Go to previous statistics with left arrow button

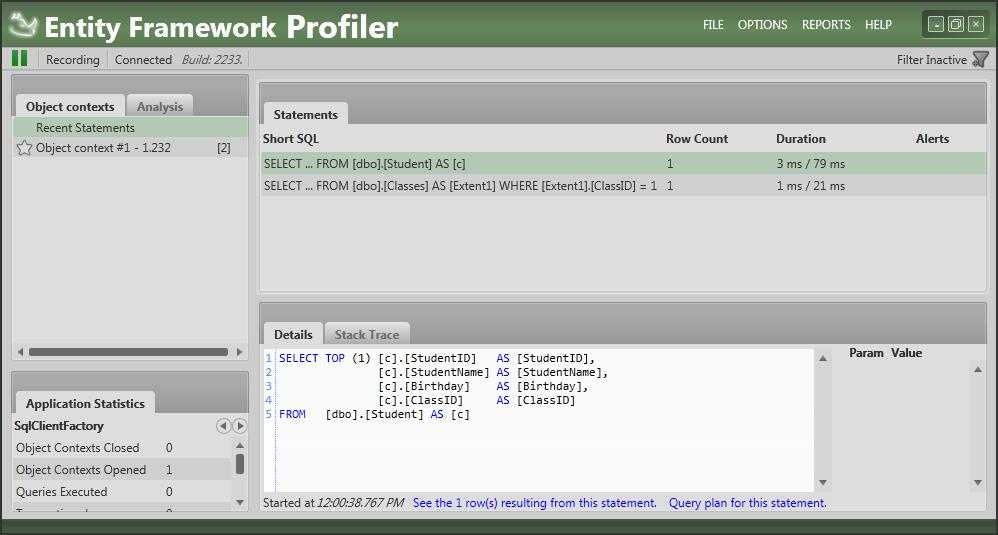coord(223,426)
